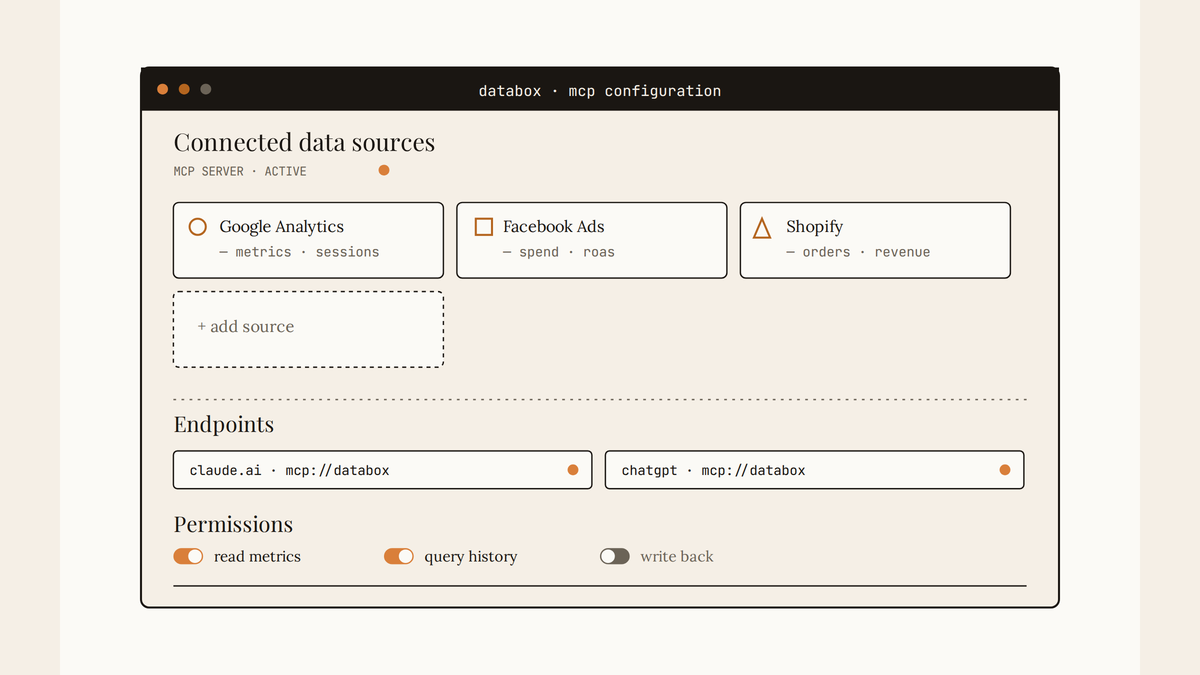Click the claude.ai endpoint status dot
The width and height of the screenshot is (1200, 675).
pos(573,470)
